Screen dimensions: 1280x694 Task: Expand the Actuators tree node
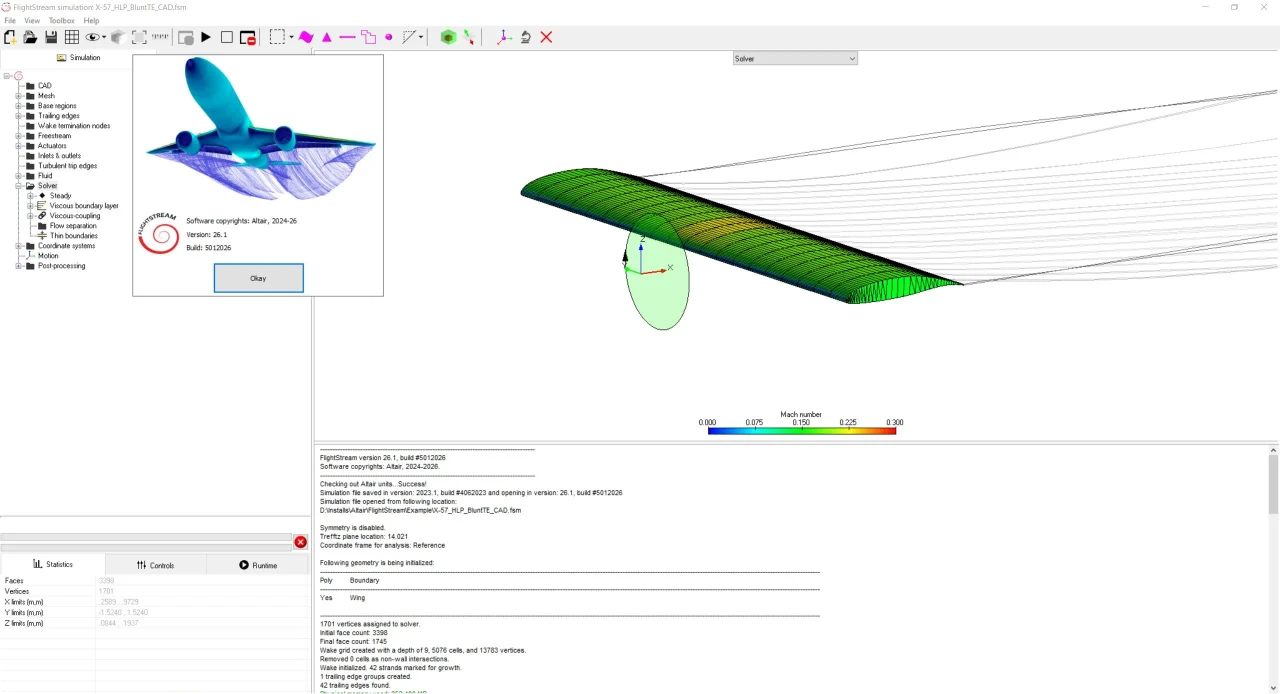19,146
